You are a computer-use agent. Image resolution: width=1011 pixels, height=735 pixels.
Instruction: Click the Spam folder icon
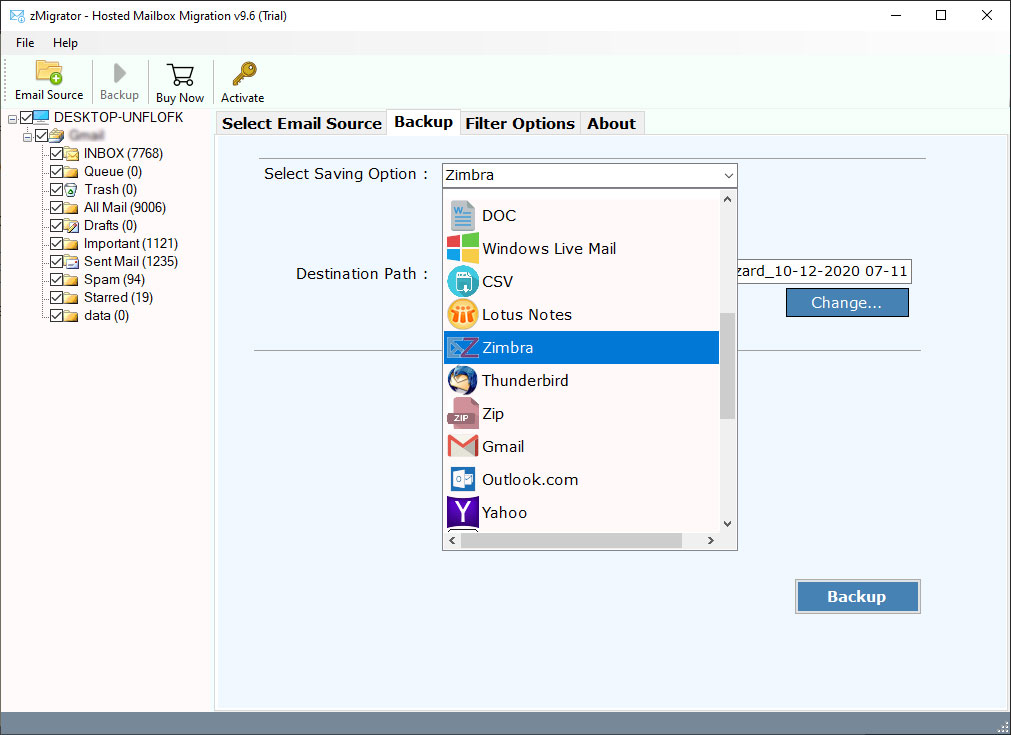pyautogui.click(x=72, y=280)
